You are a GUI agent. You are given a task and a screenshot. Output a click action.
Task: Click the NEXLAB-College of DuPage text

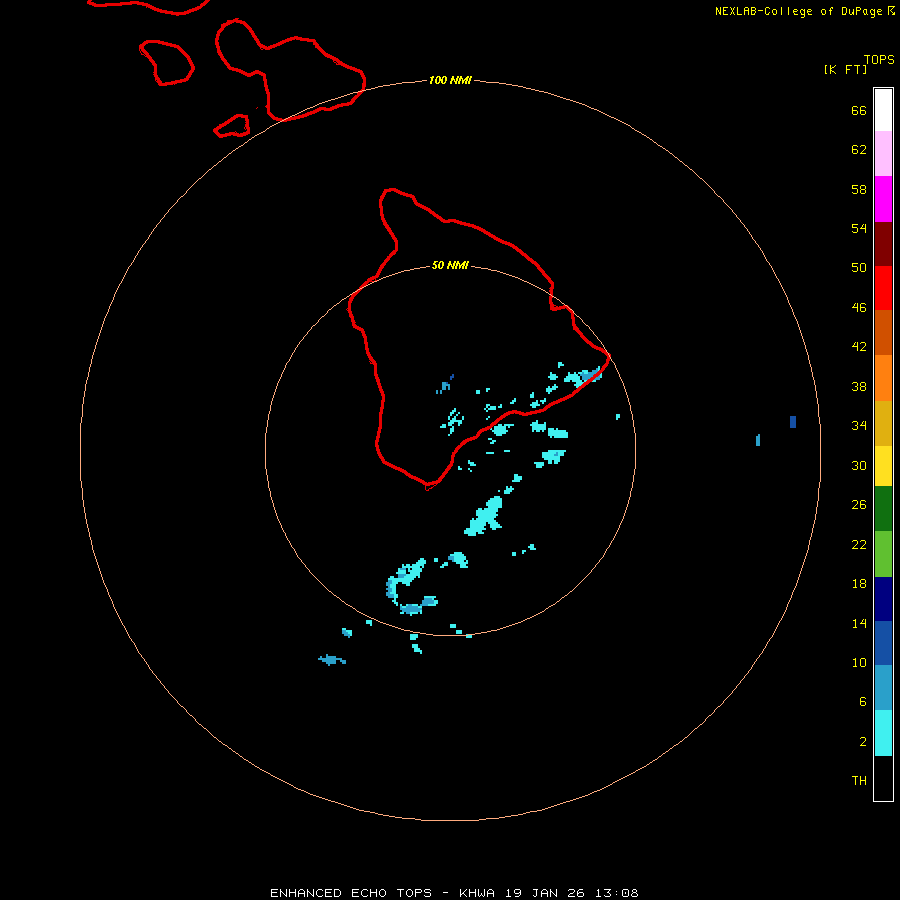pos(797,11)
